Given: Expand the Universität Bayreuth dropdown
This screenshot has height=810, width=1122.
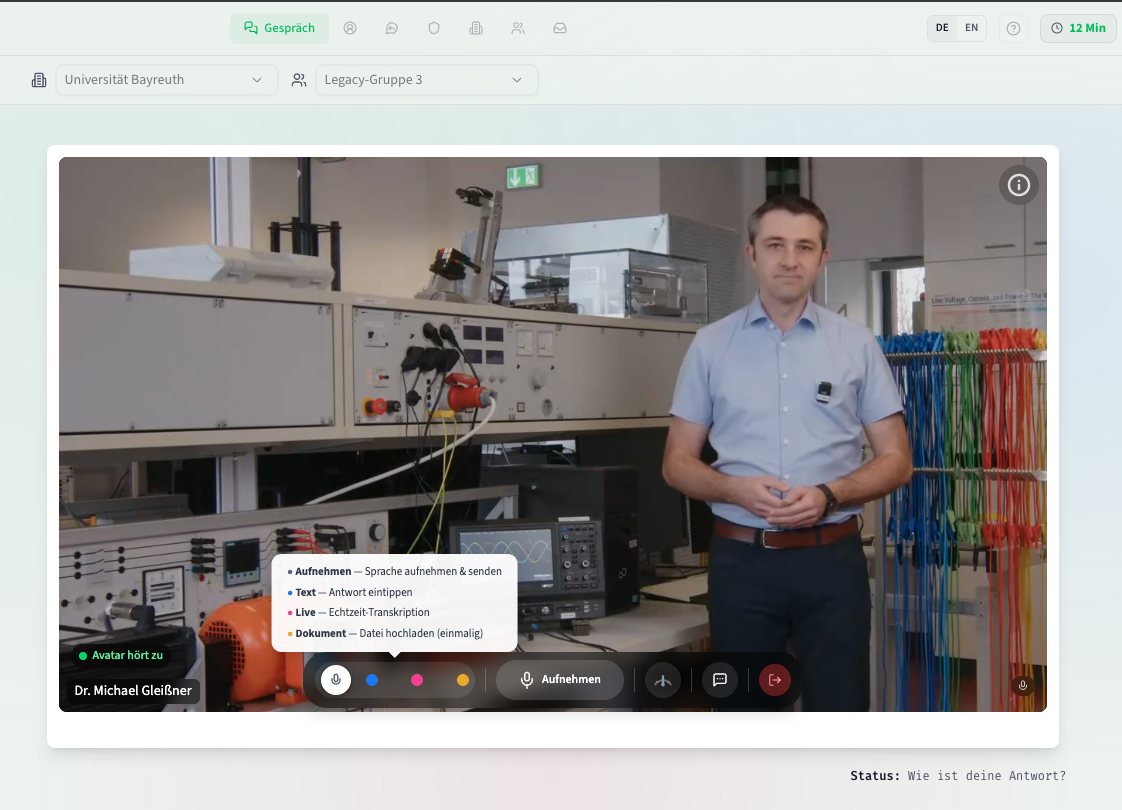Looking at the screenshot, I should (x=167, y=79).
